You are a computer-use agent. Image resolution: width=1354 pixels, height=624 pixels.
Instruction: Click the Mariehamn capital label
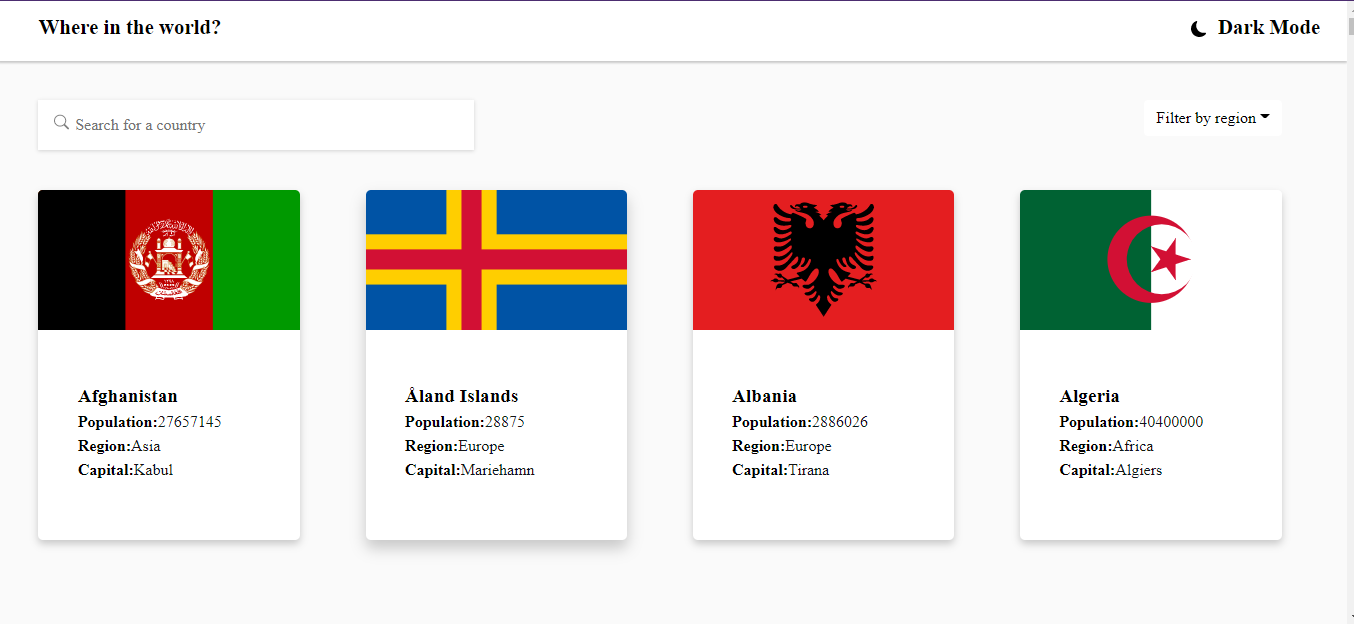[497, 469]
